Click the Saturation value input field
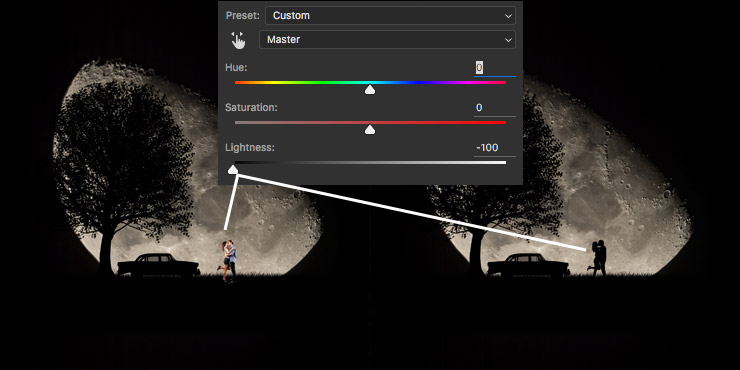 (x=495, y=108)
